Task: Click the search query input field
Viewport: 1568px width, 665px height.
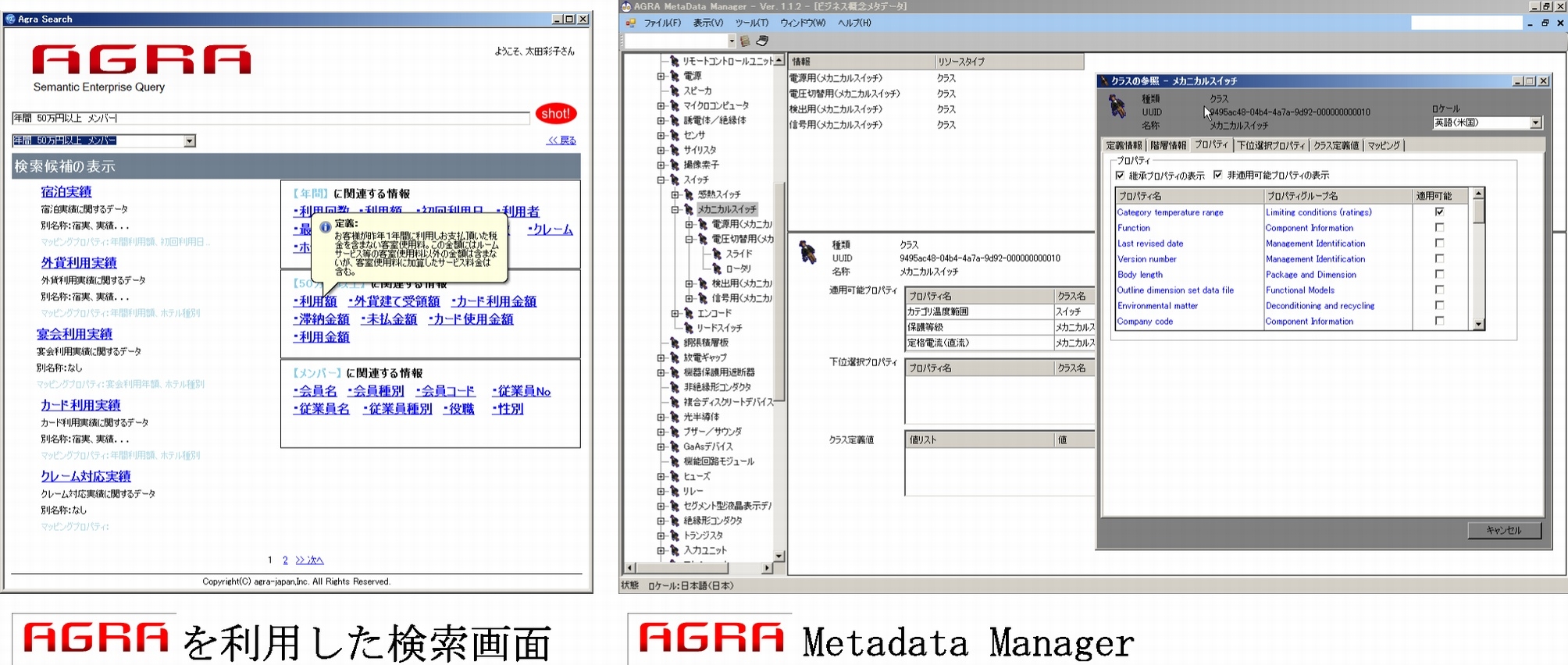Action: point(270,118)
